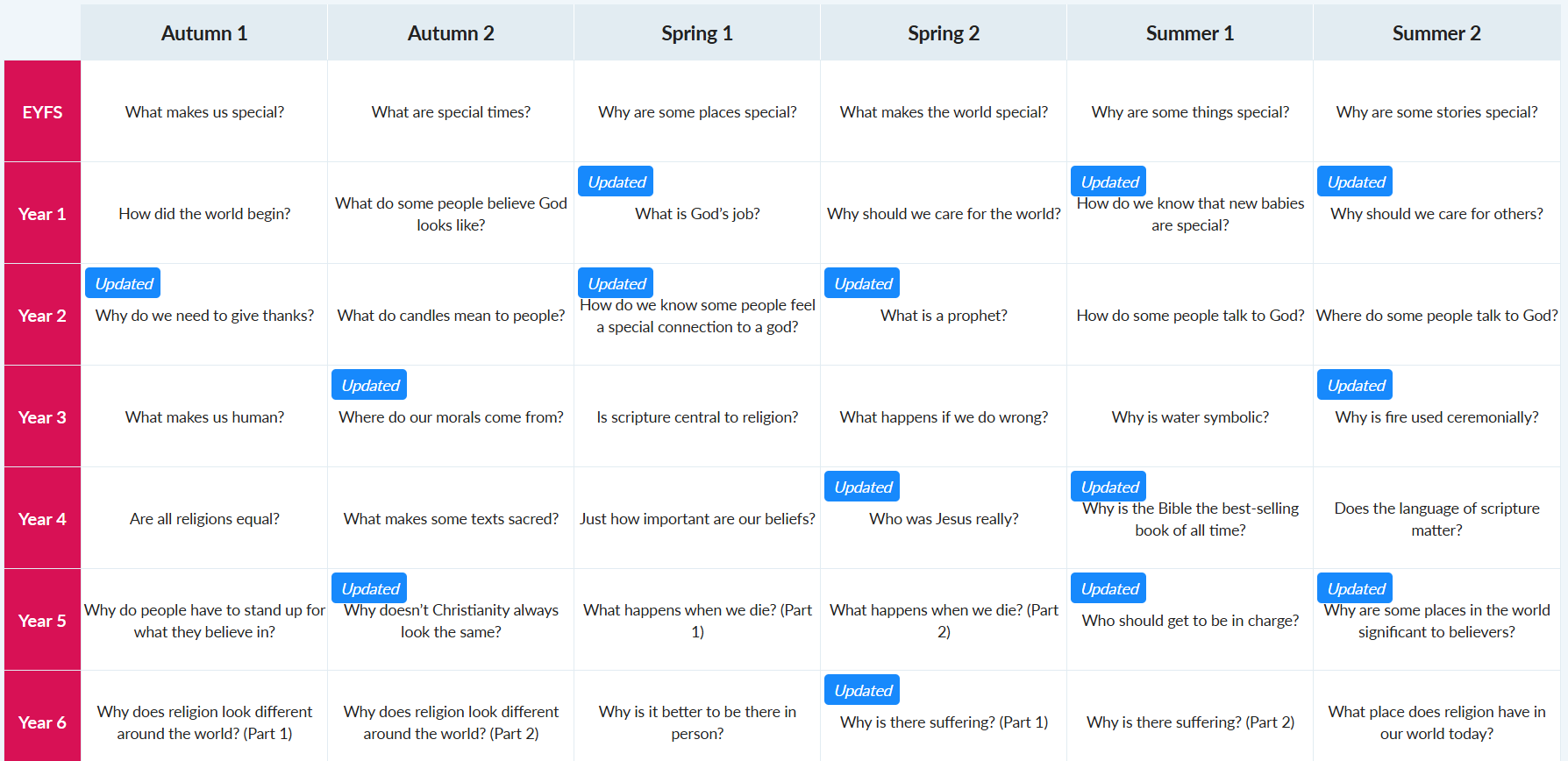This screenshot has height=761, width=1568.
Task: Click Updated badge above 'What is a prophet?'
Action: click(863, 284)
